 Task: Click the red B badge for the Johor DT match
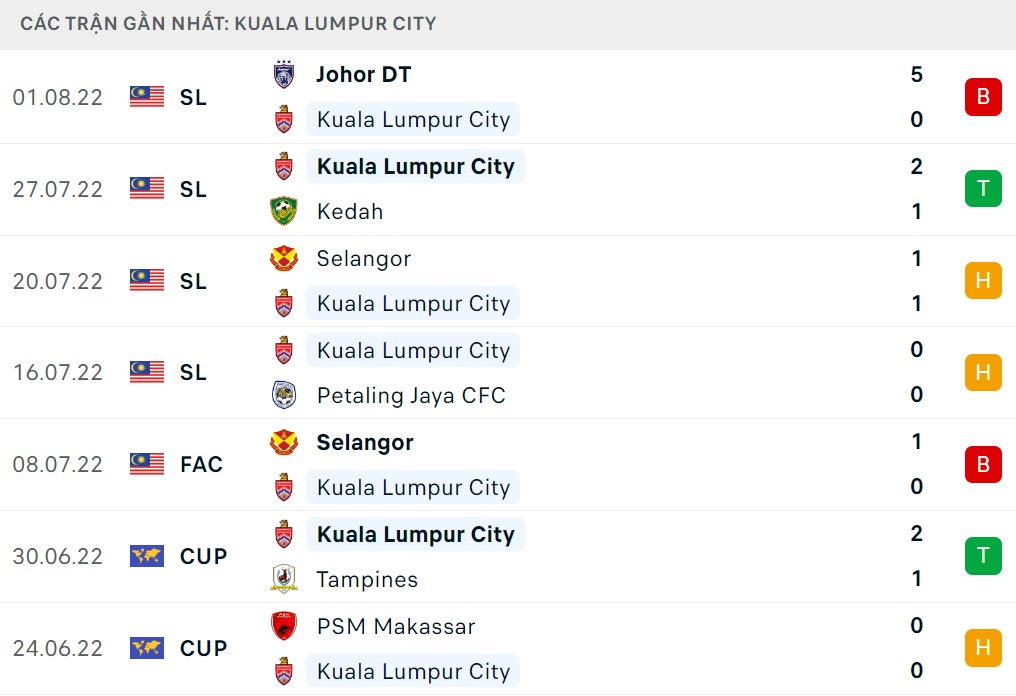982,97
